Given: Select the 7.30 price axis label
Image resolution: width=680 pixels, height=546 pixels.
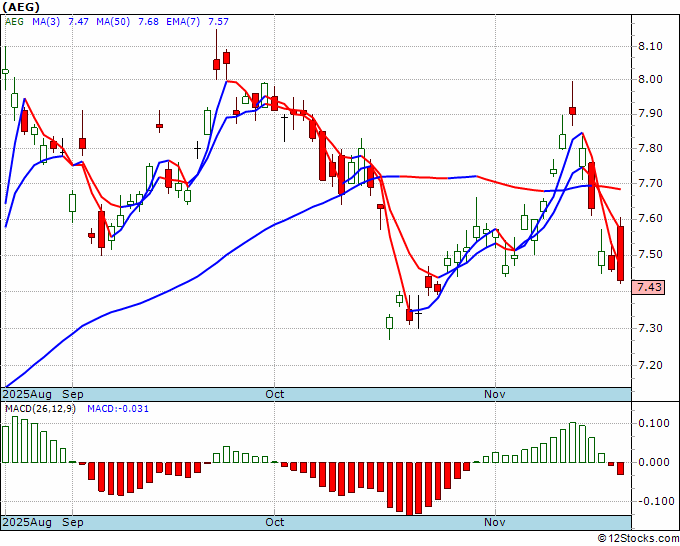Looking at the screenshot, I should point(651,328).
